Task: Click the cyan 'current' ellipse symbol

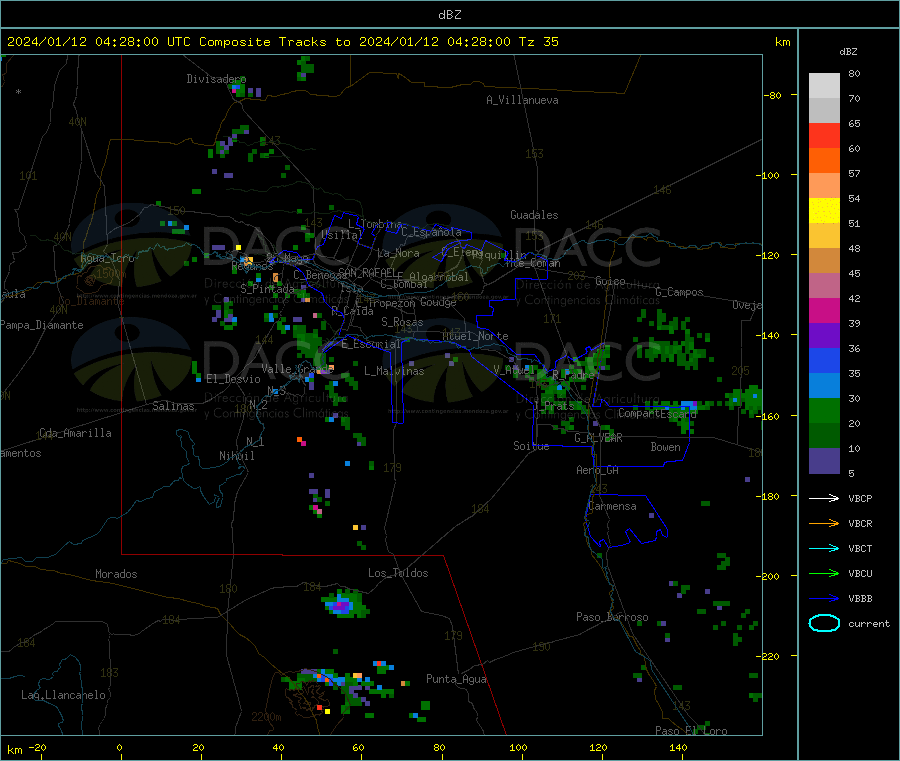Action: pos(824,623)
